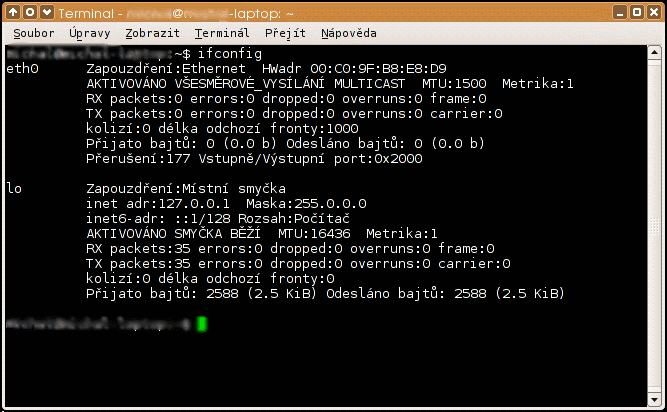Open the Terminál menu
This screenshot has width=667, height=412.
218,33
